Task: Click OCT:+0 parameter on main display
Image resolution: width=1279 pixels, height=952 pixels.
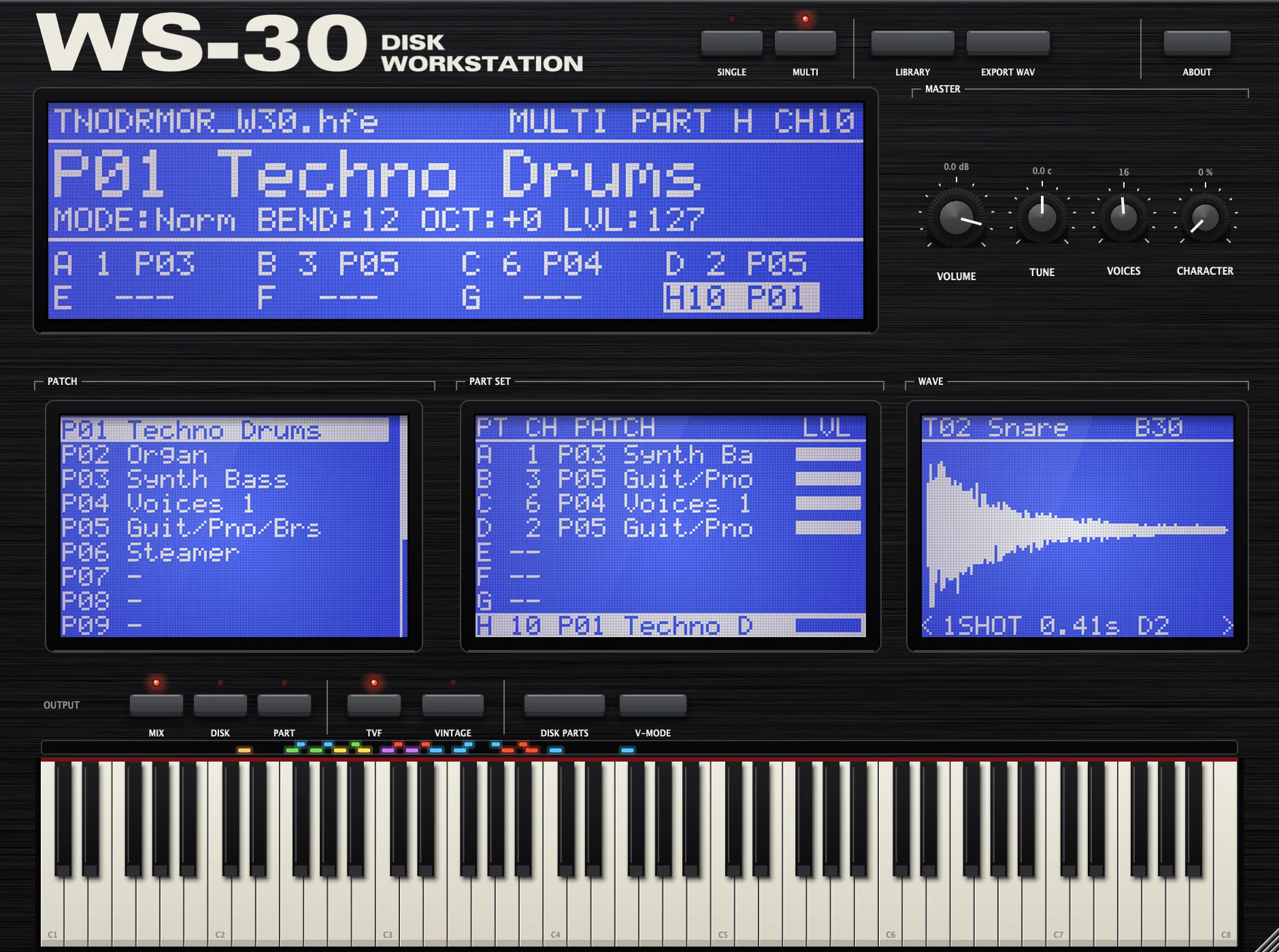Action: [x=481, y=220]
